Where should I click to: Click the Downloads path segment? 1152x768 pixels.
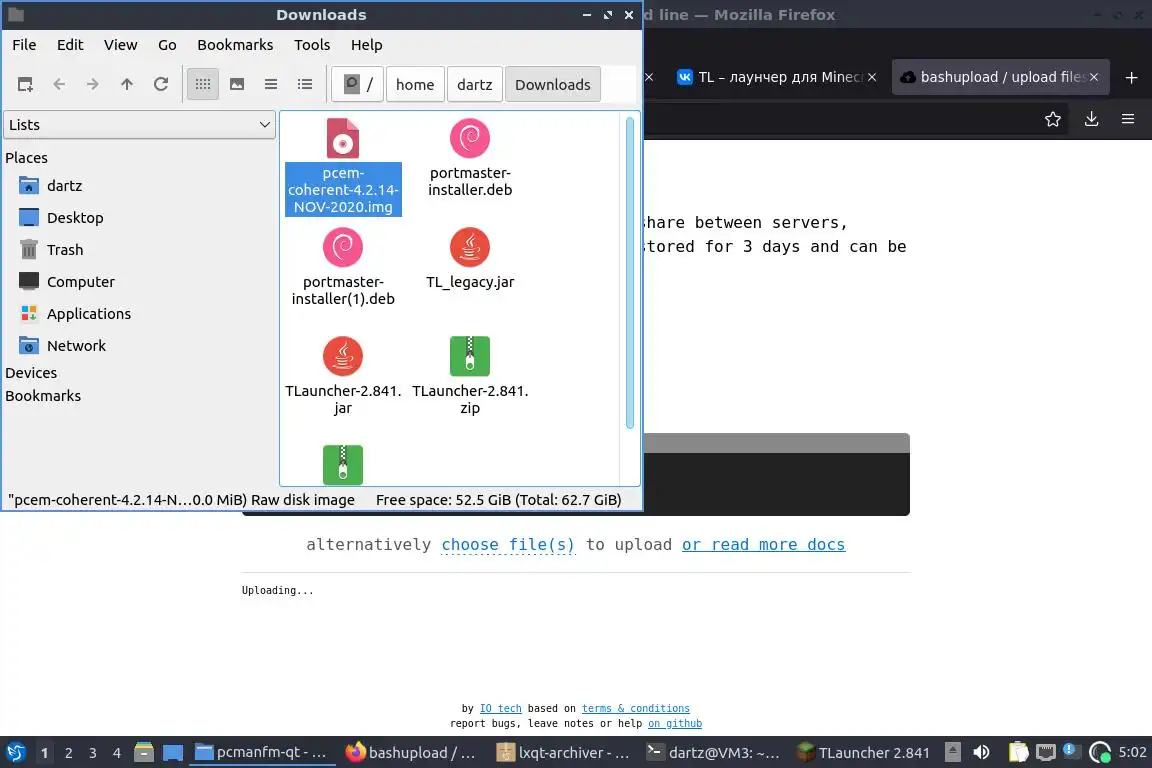552,85
